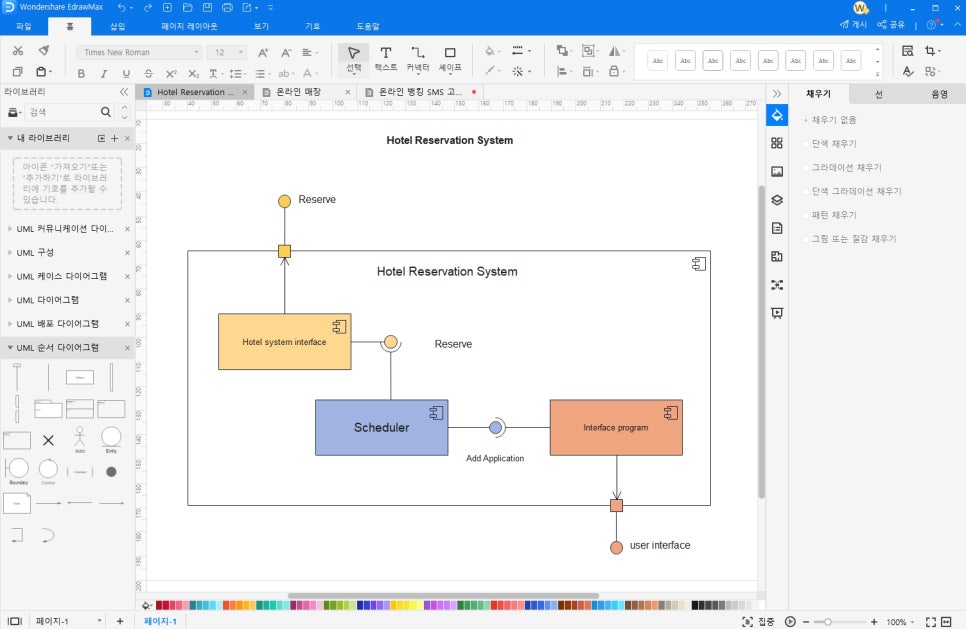Switch to the 선 properties tab
This screenshot has width=966, height=629.
879,94
